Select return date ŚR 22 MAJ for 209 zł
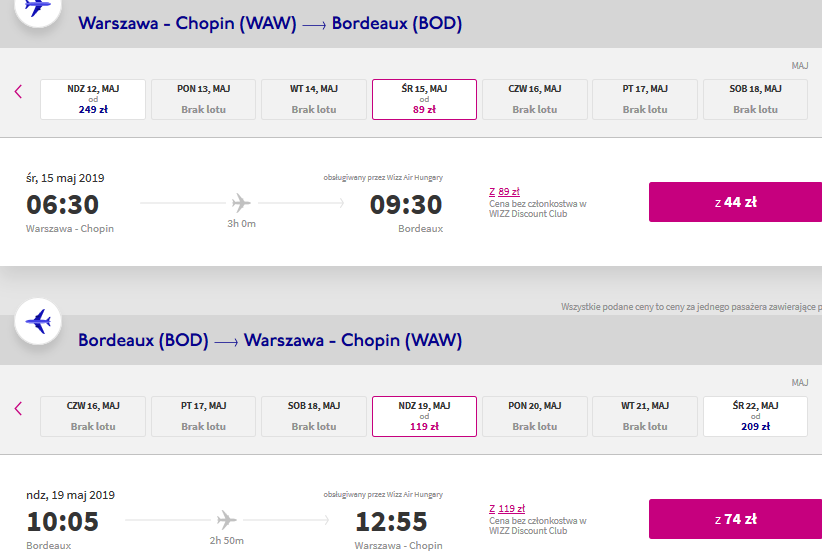The image size is (822, 560). (x=755, y=416)
